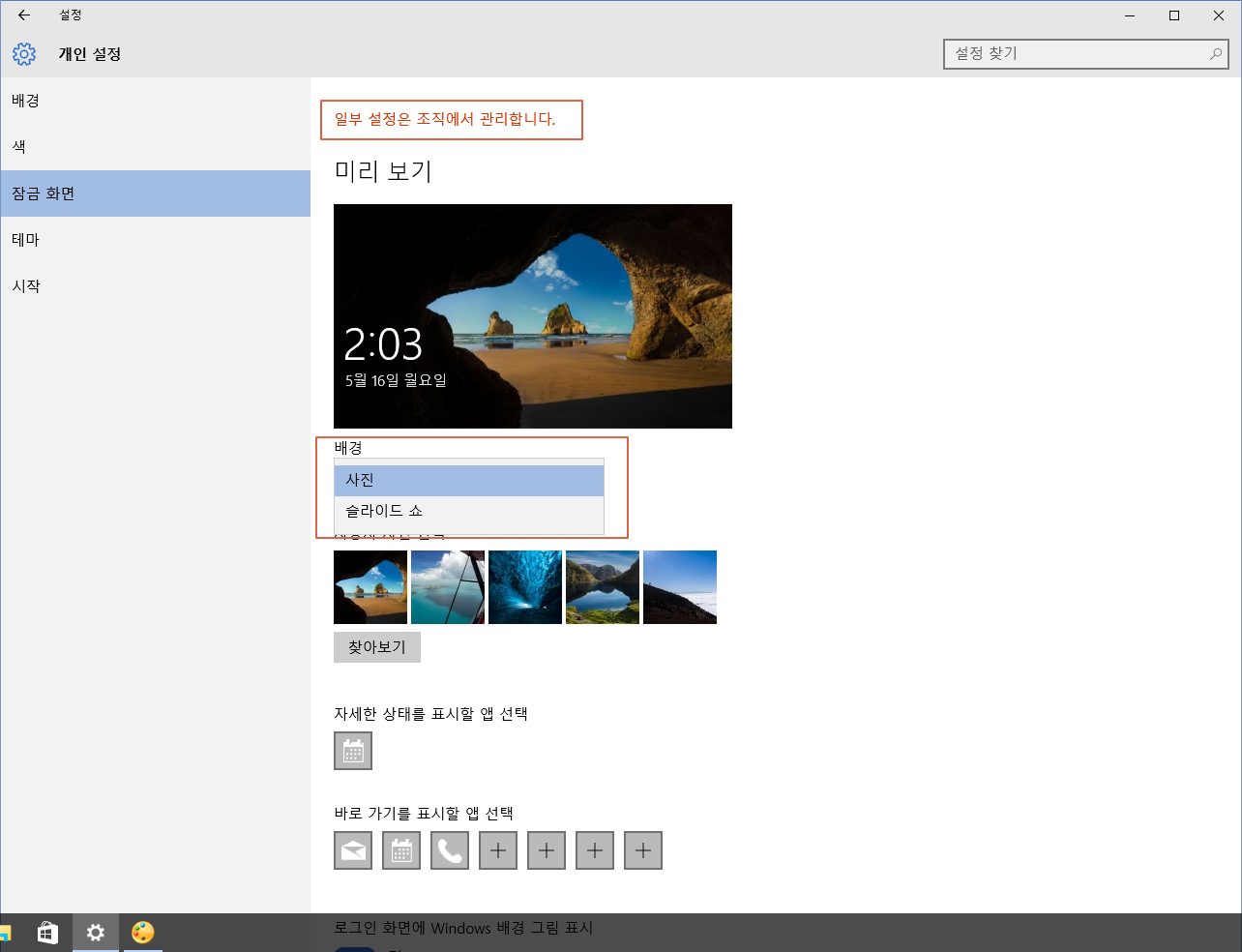
Task: Pick the airplane wing over sea thumbnail
Action: (x=448, y=587)
